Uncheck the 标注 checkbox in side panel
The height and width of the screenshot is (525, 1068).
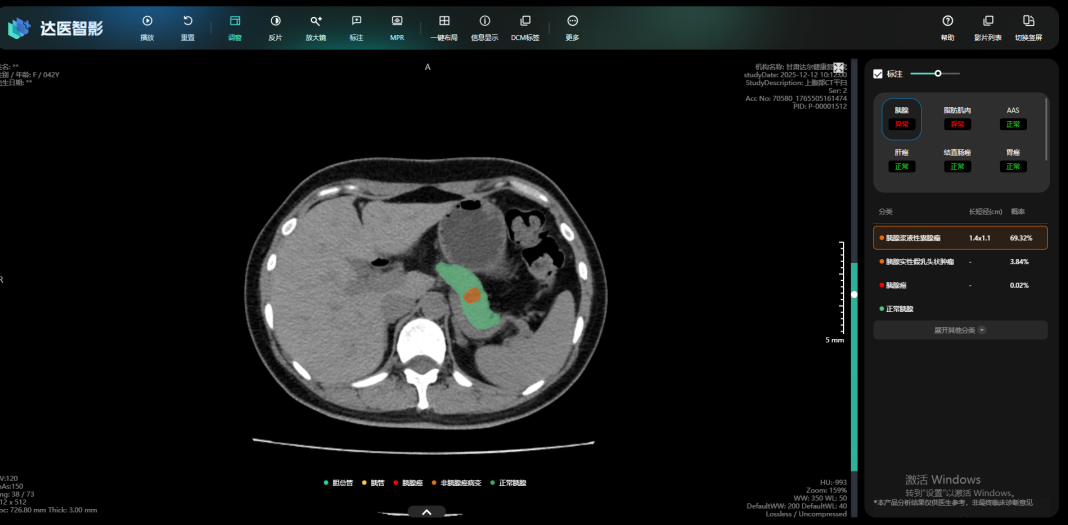click(x=878, y=74)
